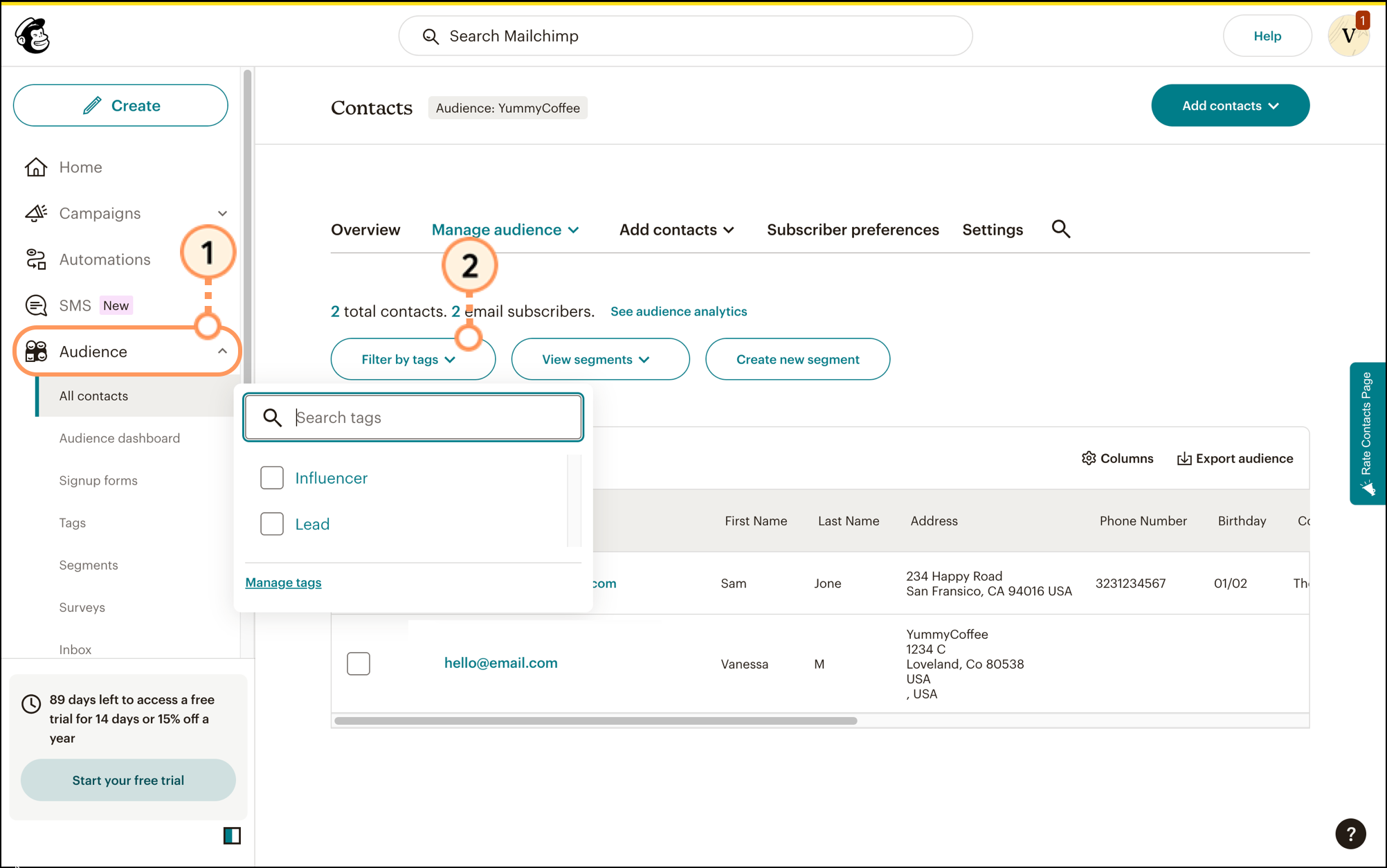Collapse the Audience section chevron
Image resolution: width=1387 pixels, height=868 pixels.
[222, 352]
